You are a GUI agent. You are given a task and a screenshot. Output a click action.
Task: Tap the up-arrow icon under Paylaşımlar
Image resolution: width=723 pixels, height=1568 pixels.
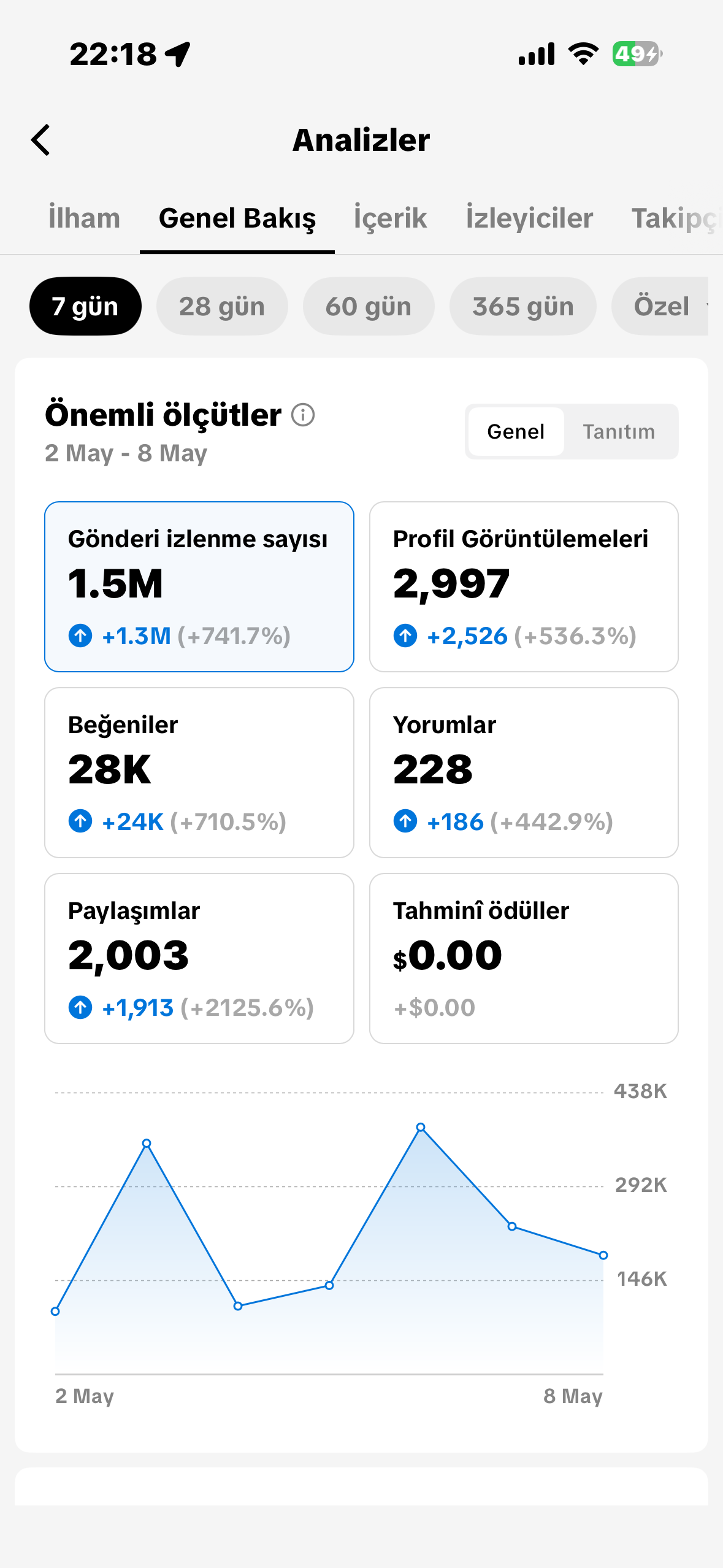coord(80,1007)
